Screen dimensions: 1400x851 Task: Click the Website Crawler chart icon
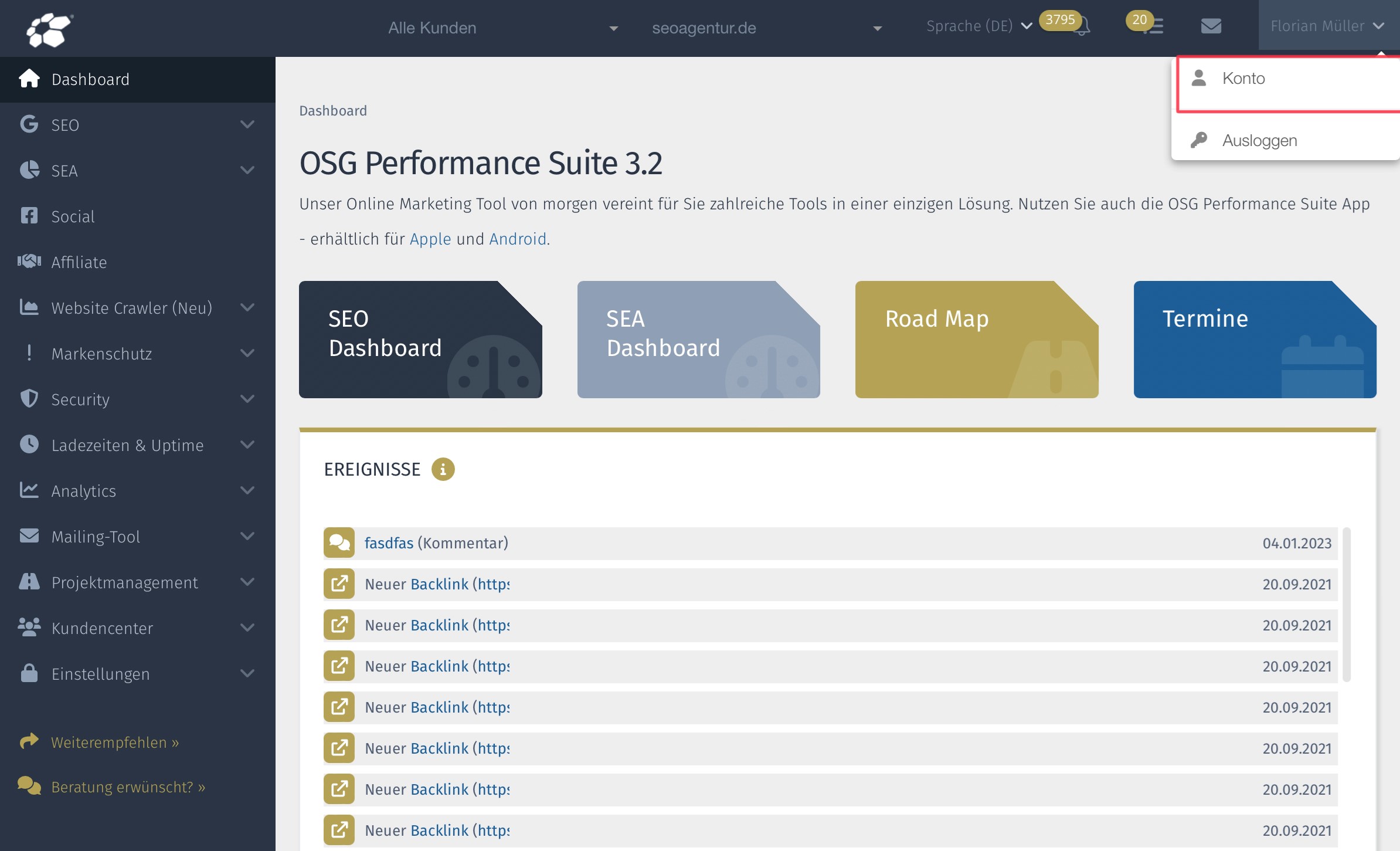29,307
